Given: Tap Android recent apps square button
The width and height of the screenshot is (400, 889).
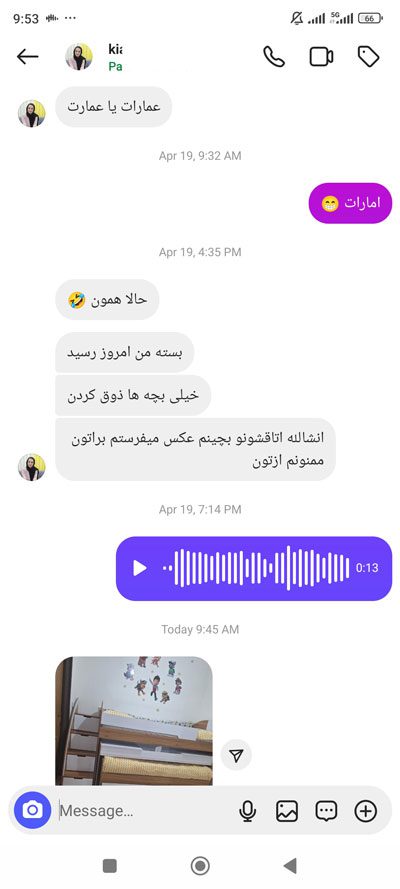Looking at the screenshot, I should click(x=110, y=866).
